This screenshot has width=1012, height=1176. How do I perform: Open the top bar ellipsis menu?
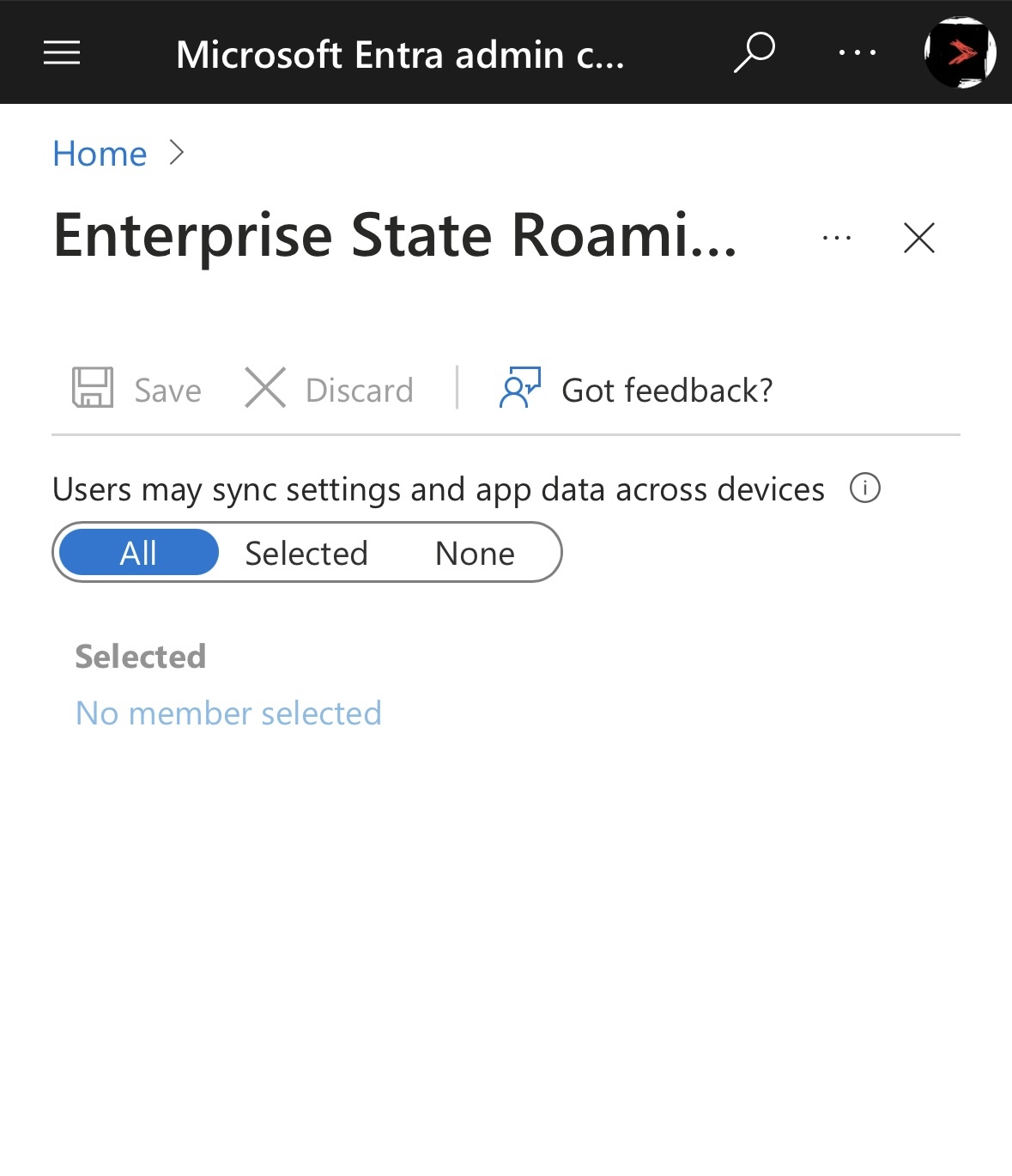click(x=857, y=52)
